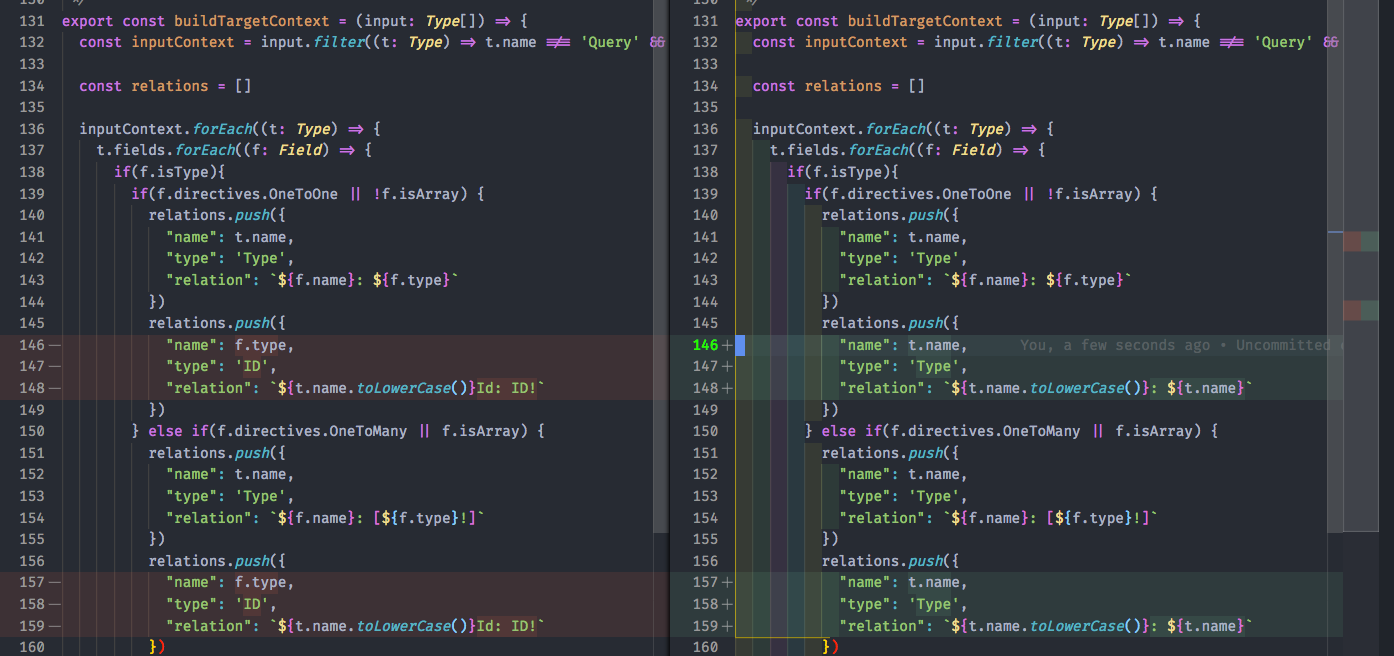Click OneToMany on left line 150

coord(368,431)
